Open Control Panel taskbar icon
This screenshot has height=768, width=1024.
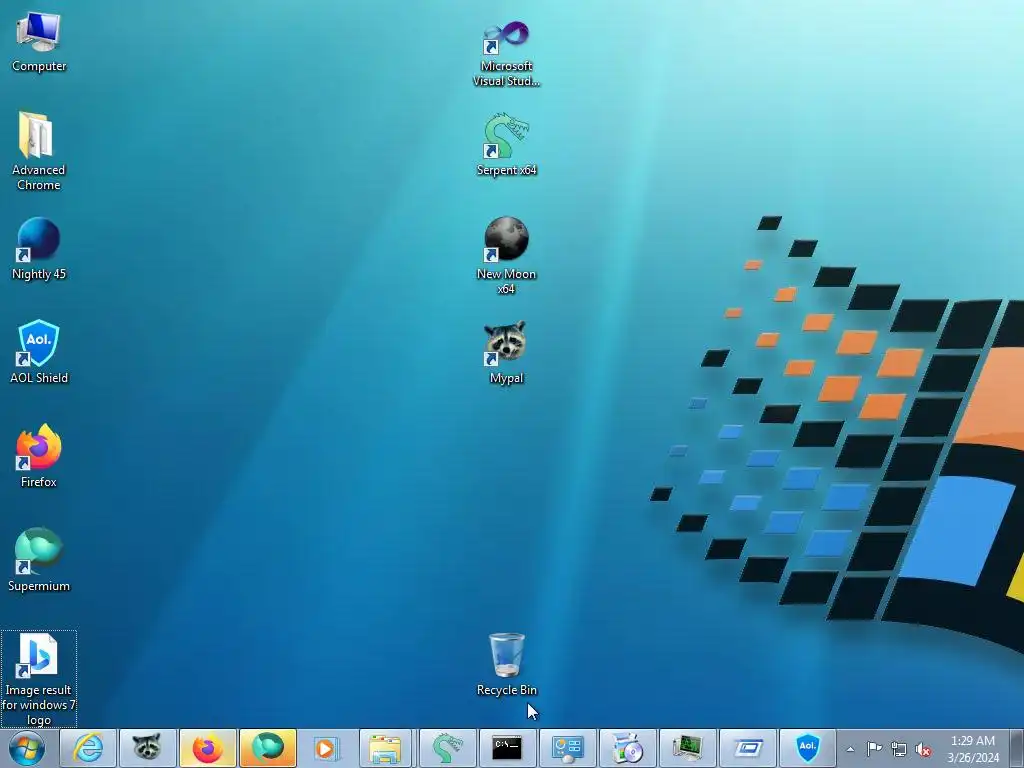(x=568, y=748)
